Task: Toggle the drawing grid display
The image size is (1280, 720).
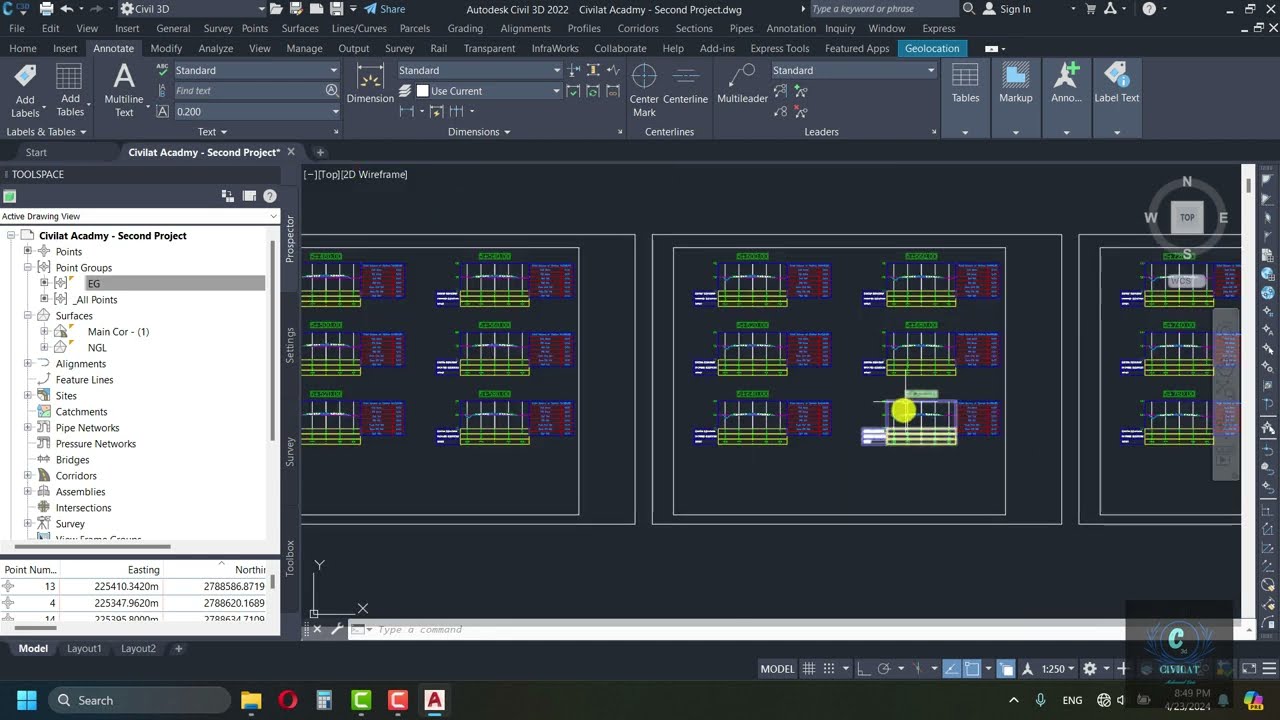Action: (809, 669)
